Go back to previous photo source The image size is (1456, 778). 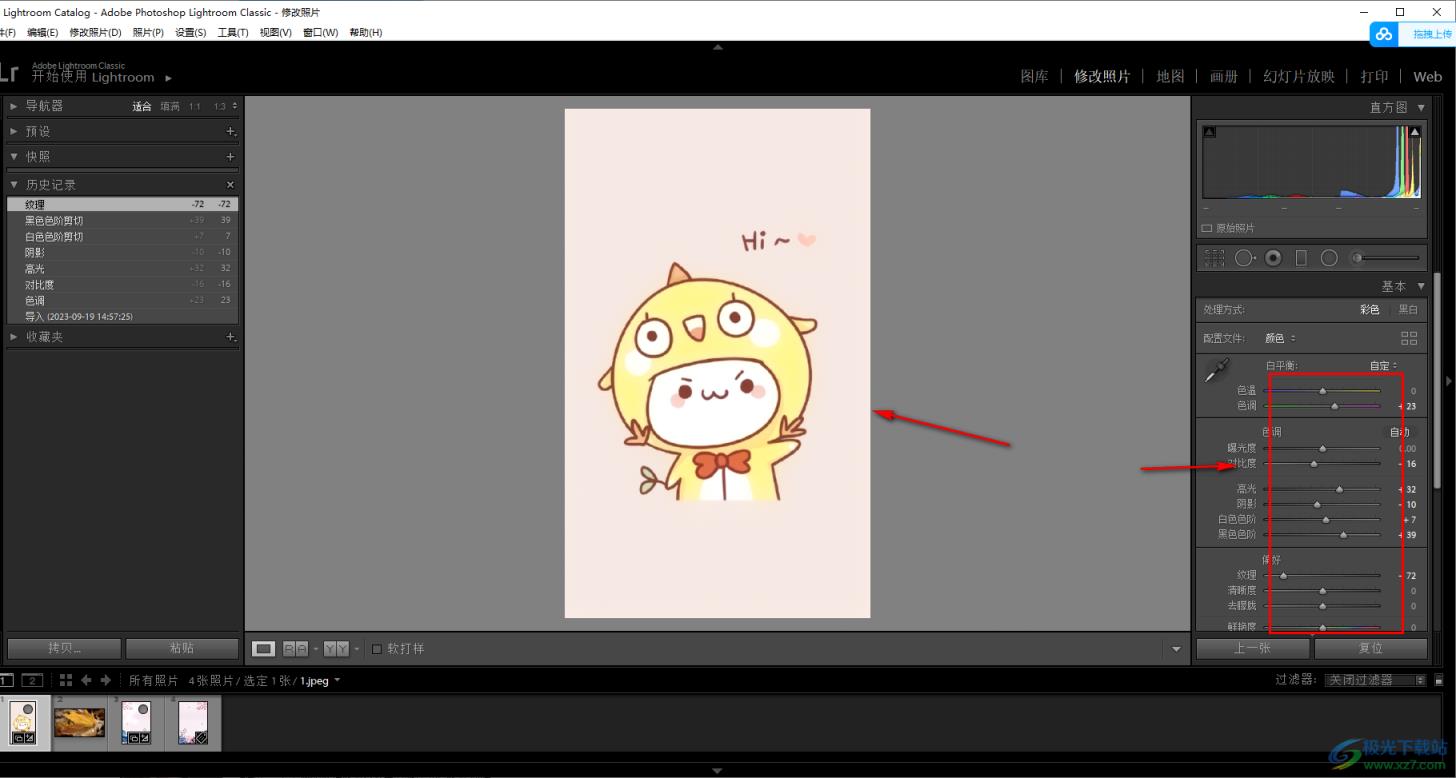click(x=86, y=680)
